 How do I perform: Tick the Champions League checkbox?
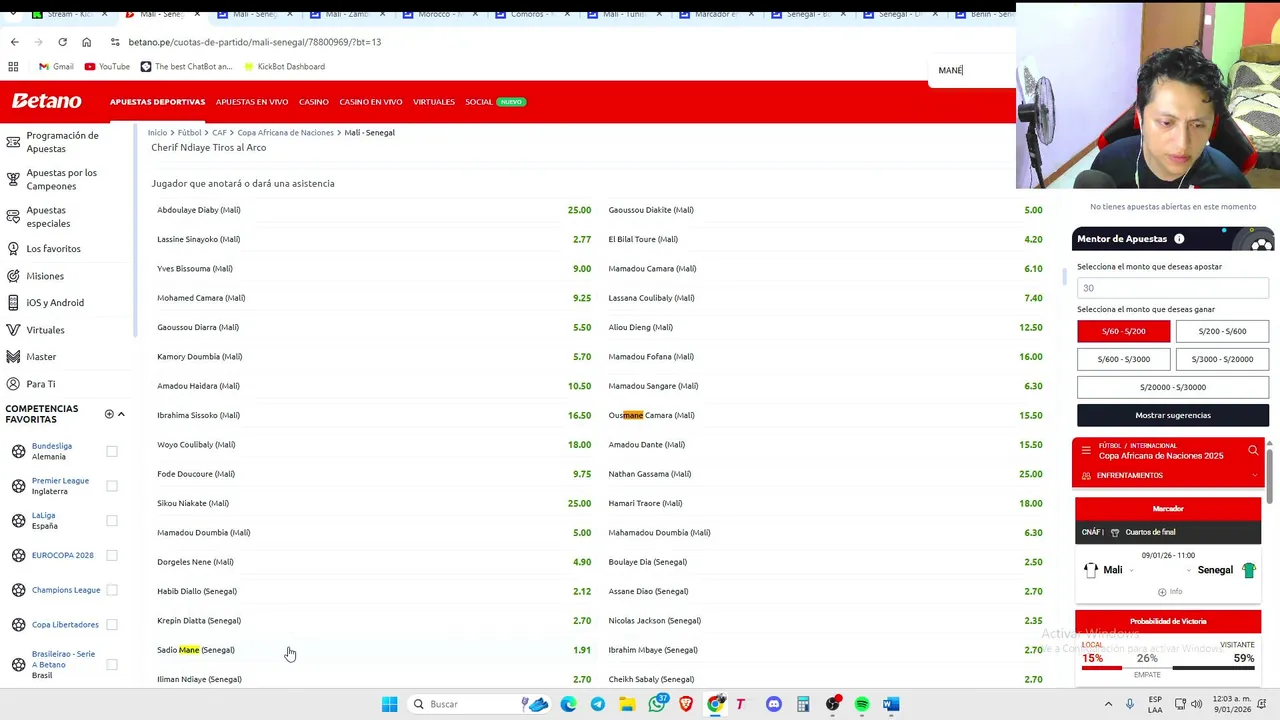(x=112, y=590)
